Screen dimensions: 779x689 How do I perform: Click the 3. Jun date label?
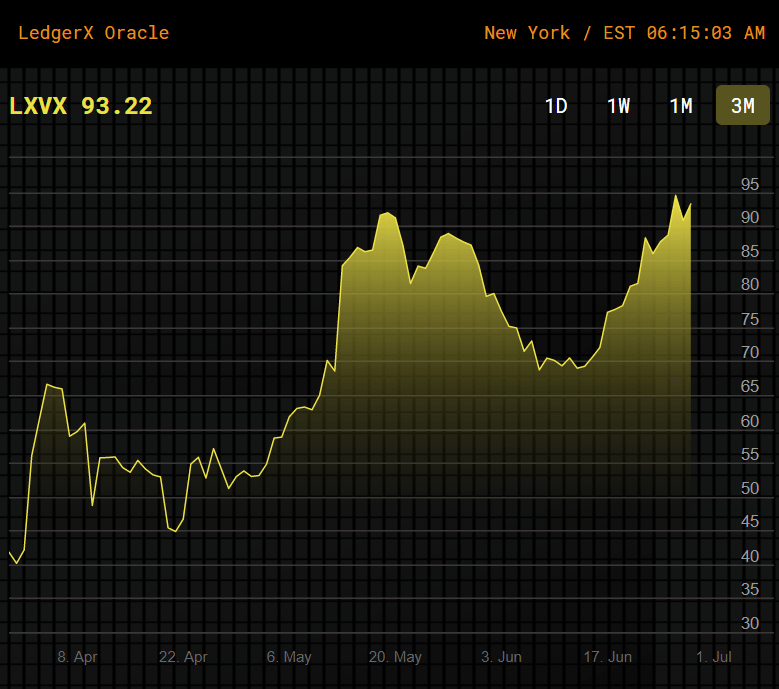click(501, 657)
